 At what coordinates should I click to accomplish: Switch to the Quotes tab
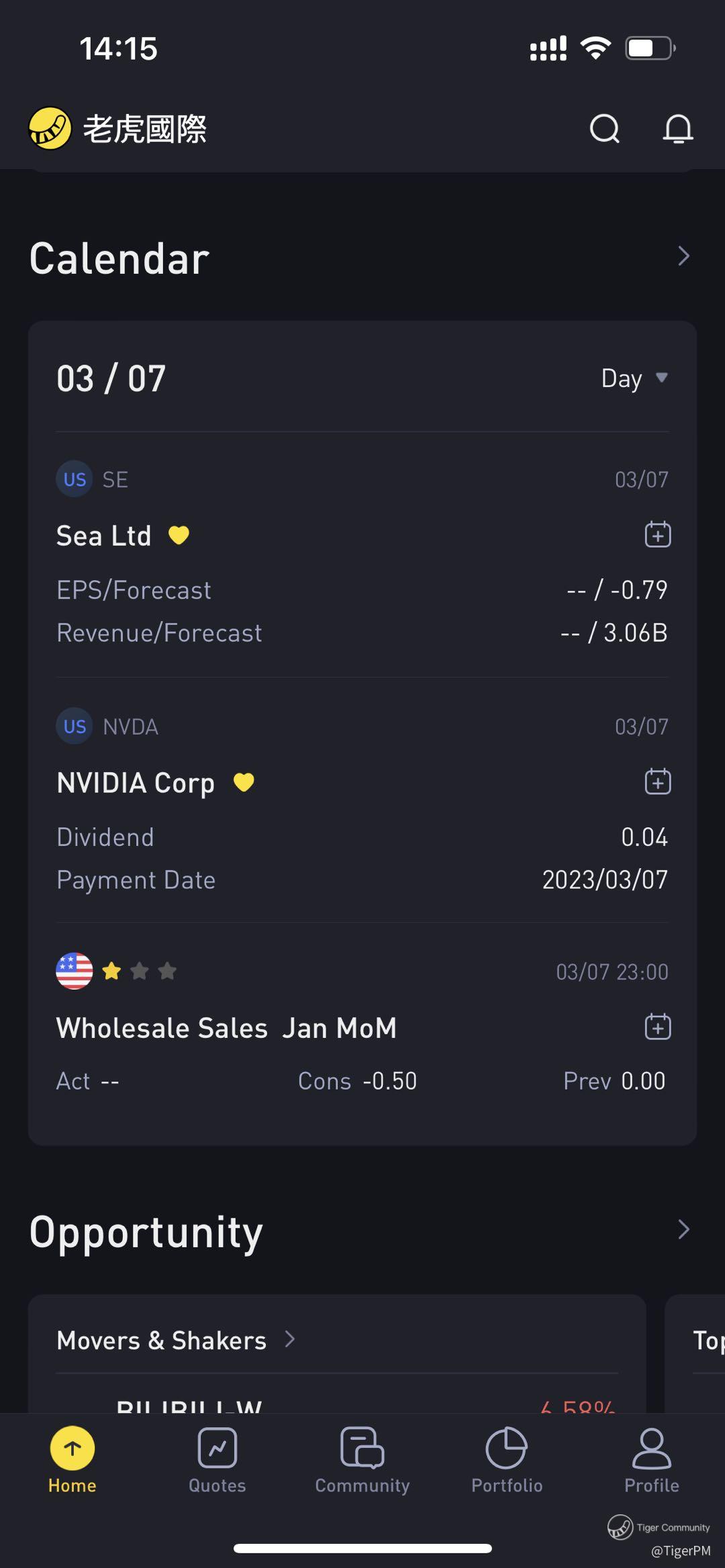point(217,1461)
